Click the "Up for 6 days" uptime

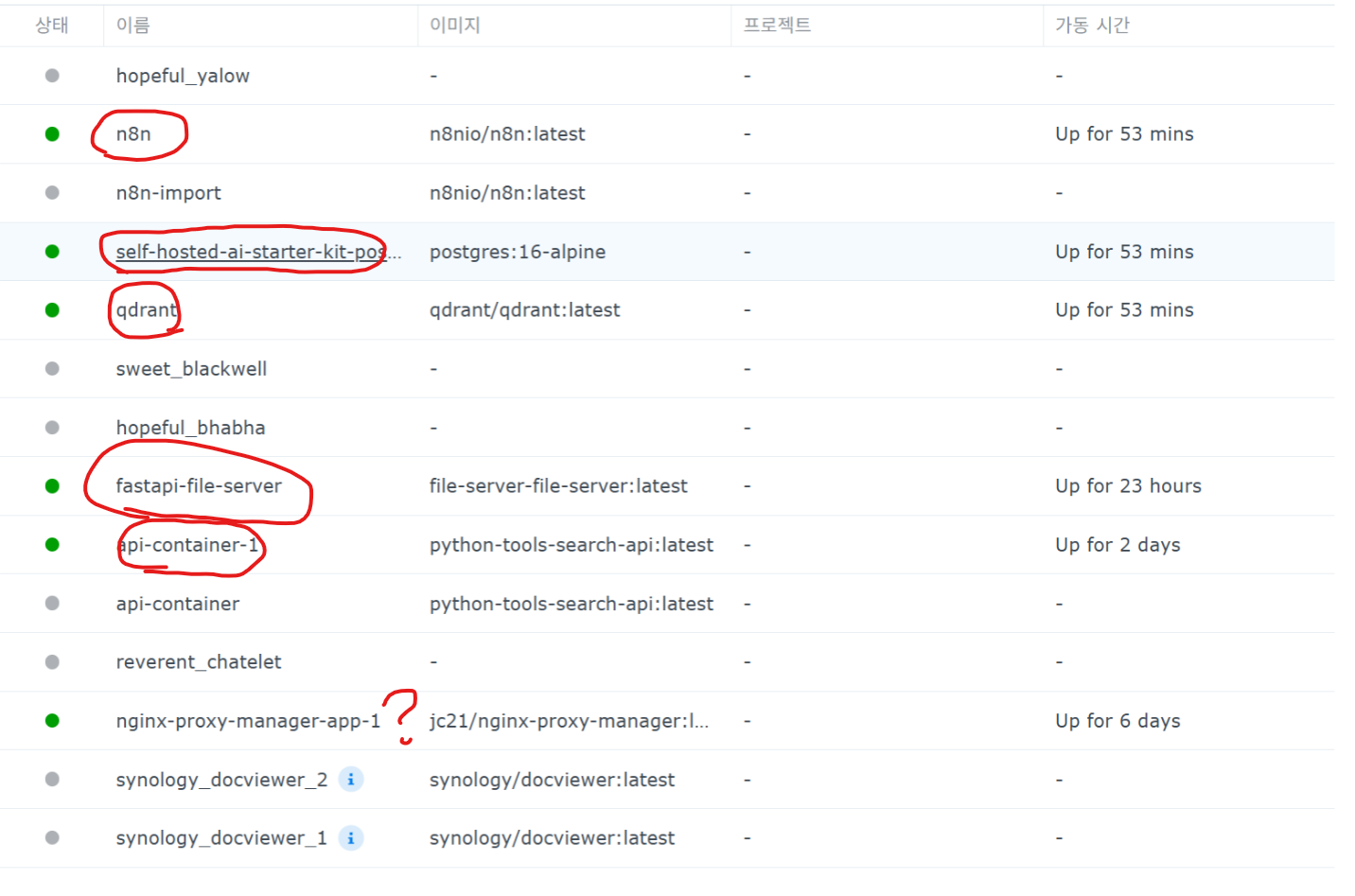click(1118, 721)
